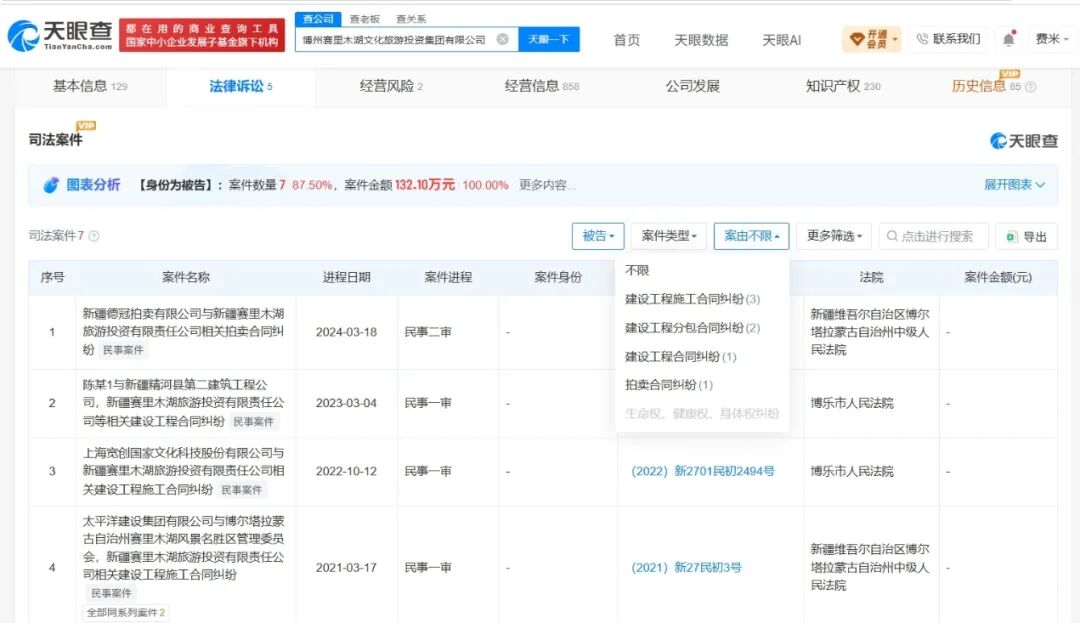The width and height of the screenshot is (1080, 623).
Task: Open the 案件类型 filter dropdown
Action: point(669,236)
